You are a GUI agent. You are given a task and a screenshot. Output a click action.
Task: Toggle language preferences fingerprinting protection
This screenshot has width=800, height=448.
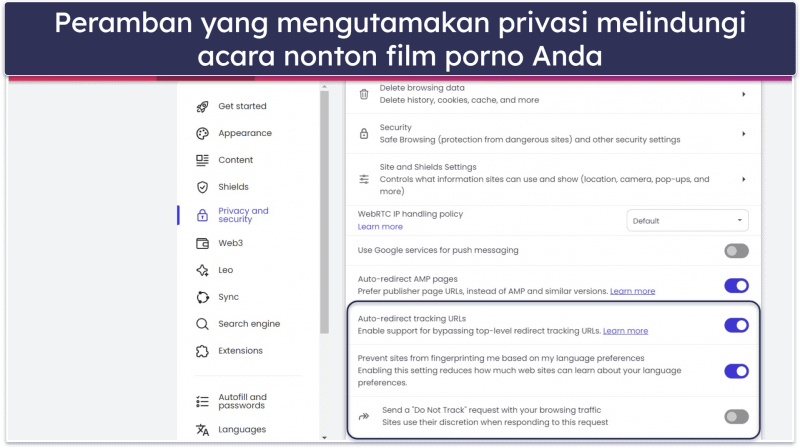pos(736,371)
